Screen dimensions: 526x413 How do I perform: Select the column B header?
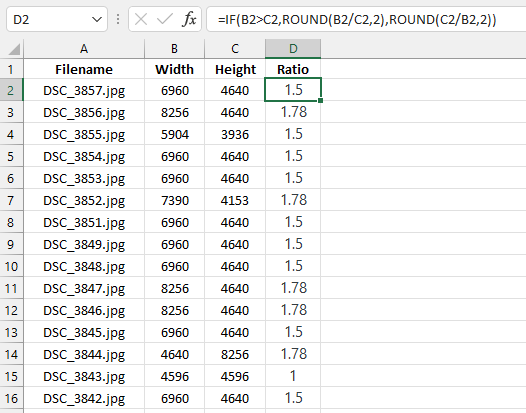point(174,49)
